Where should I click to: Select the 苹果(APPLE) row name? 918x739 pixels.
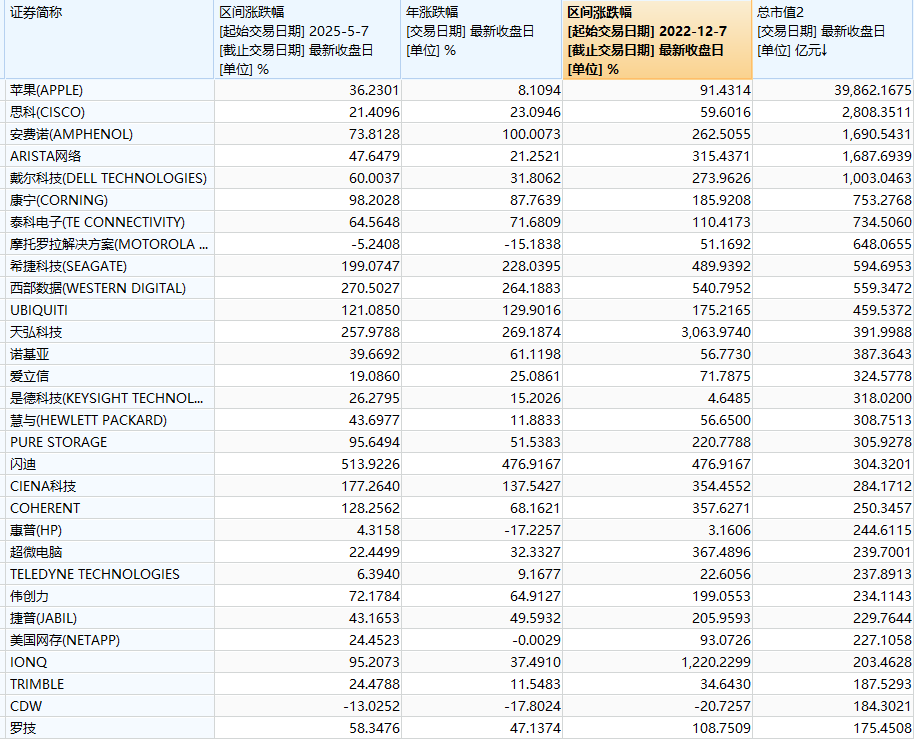point(46,90)
